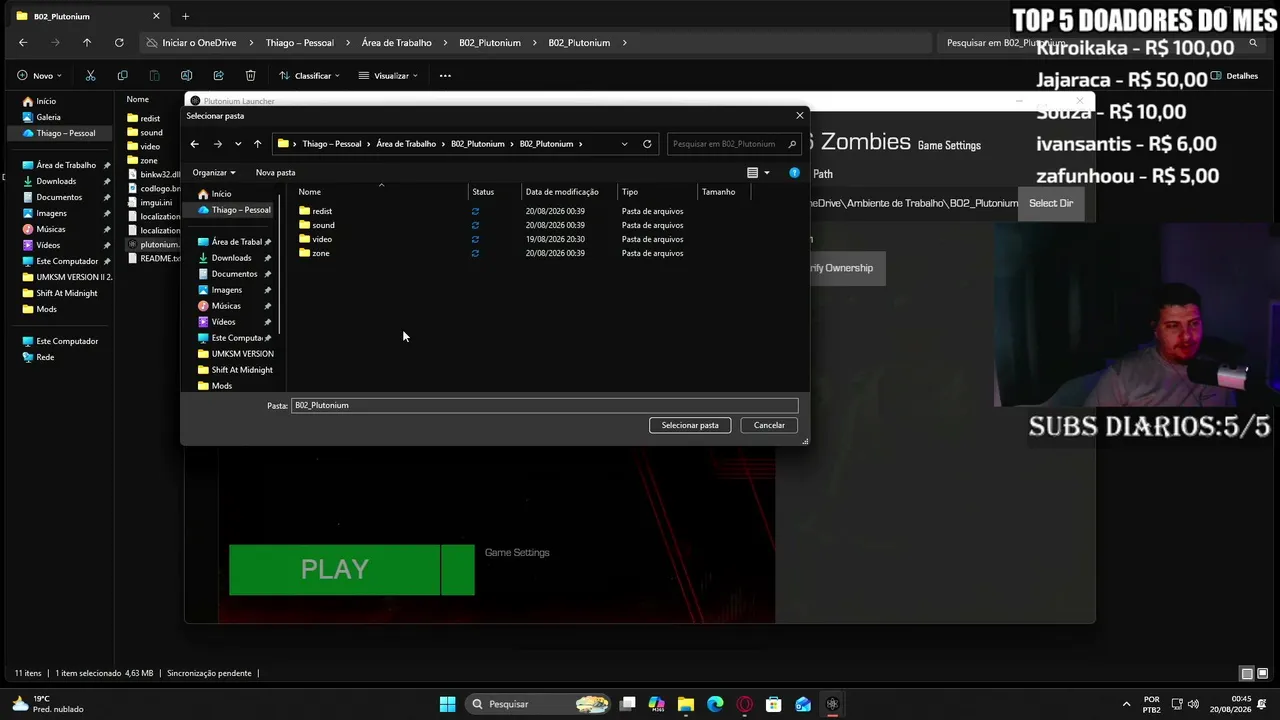Open Shift At Midnight in dialog navigation pane

(x=242, y=370)
